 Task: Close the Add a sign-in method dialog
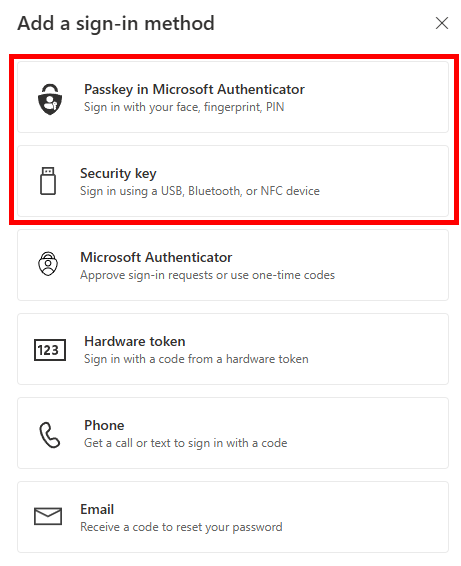coord(442,23)
